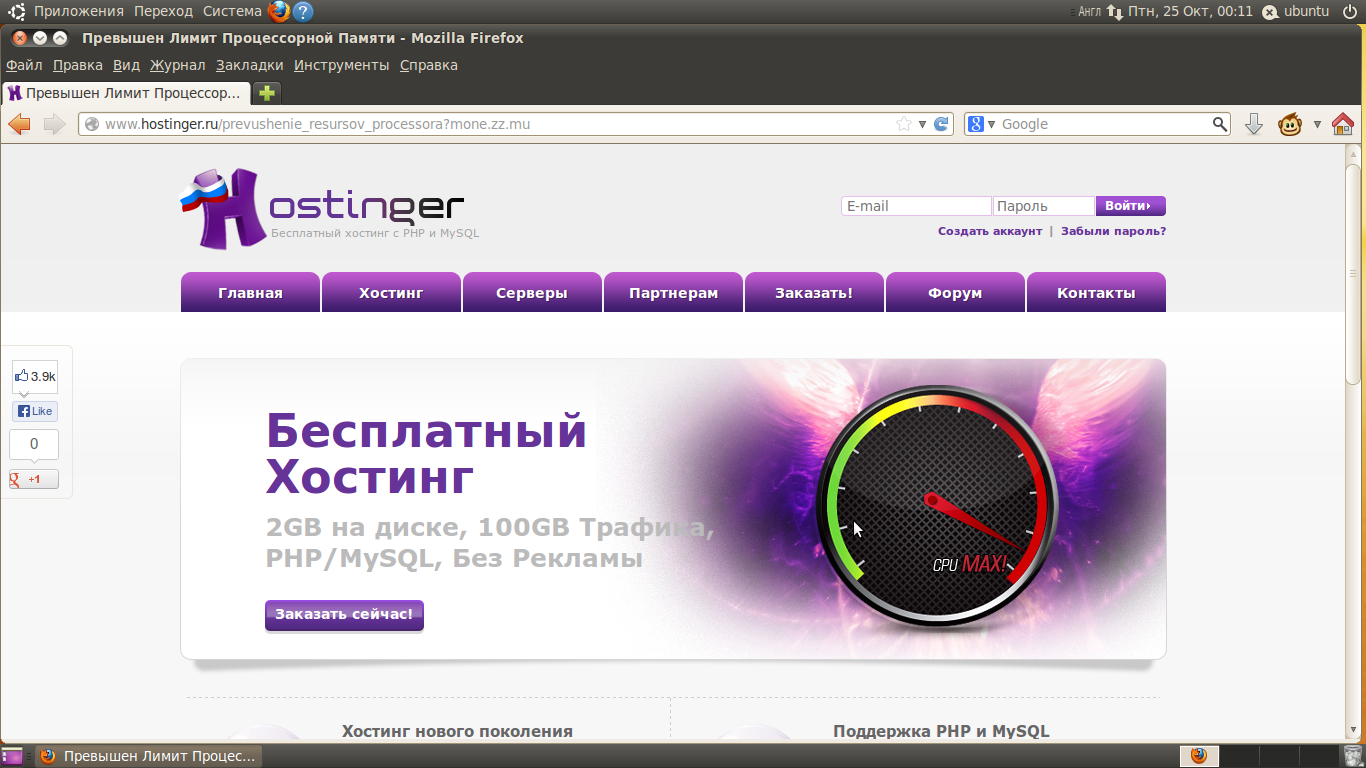Click the Google +1 button
The image size is (1366, 768).
(x=34, y=479)
